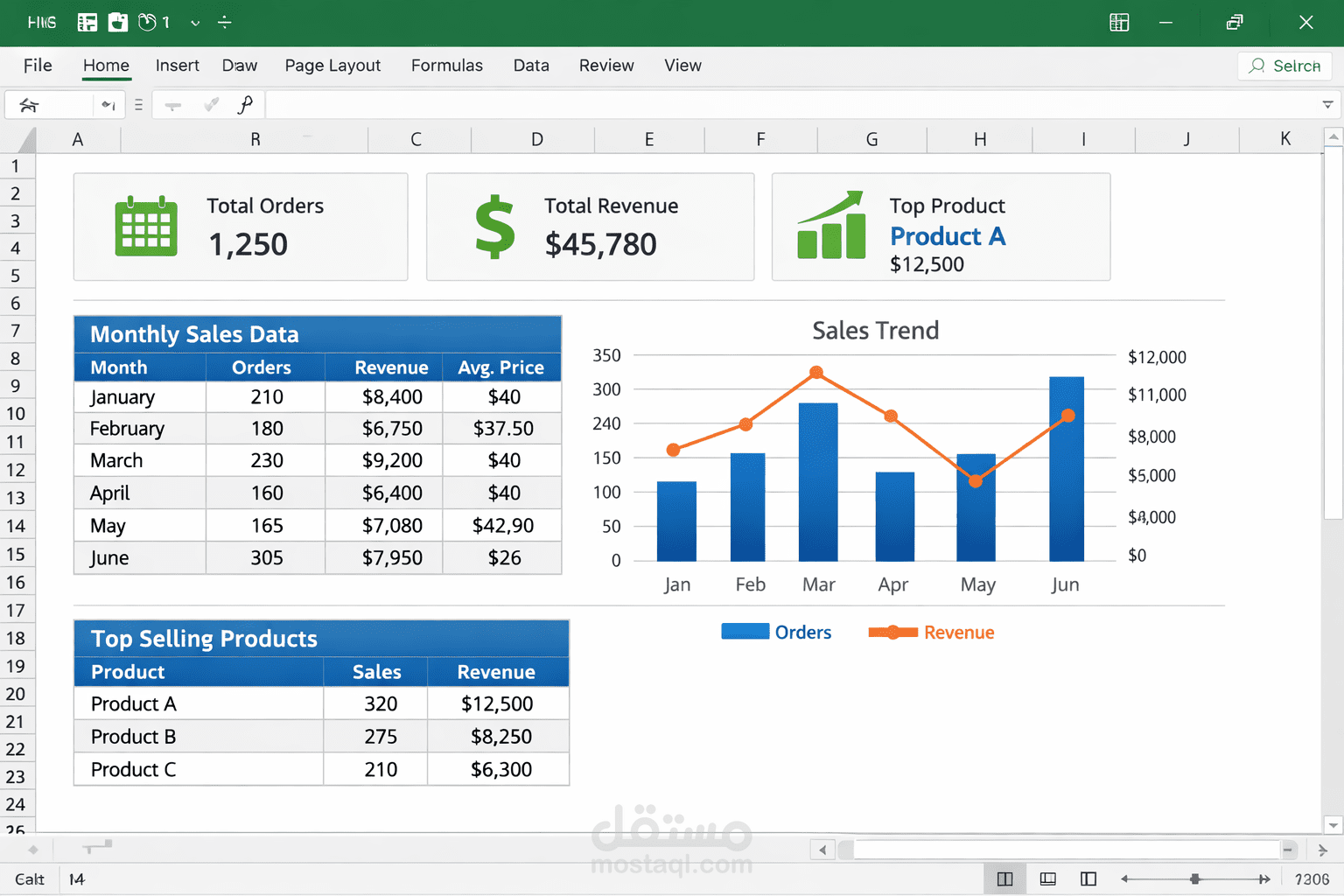Viewport: 1344px width, 896px height.
Task: Select the May average price cell $42,90
Action: pos(502,525)
